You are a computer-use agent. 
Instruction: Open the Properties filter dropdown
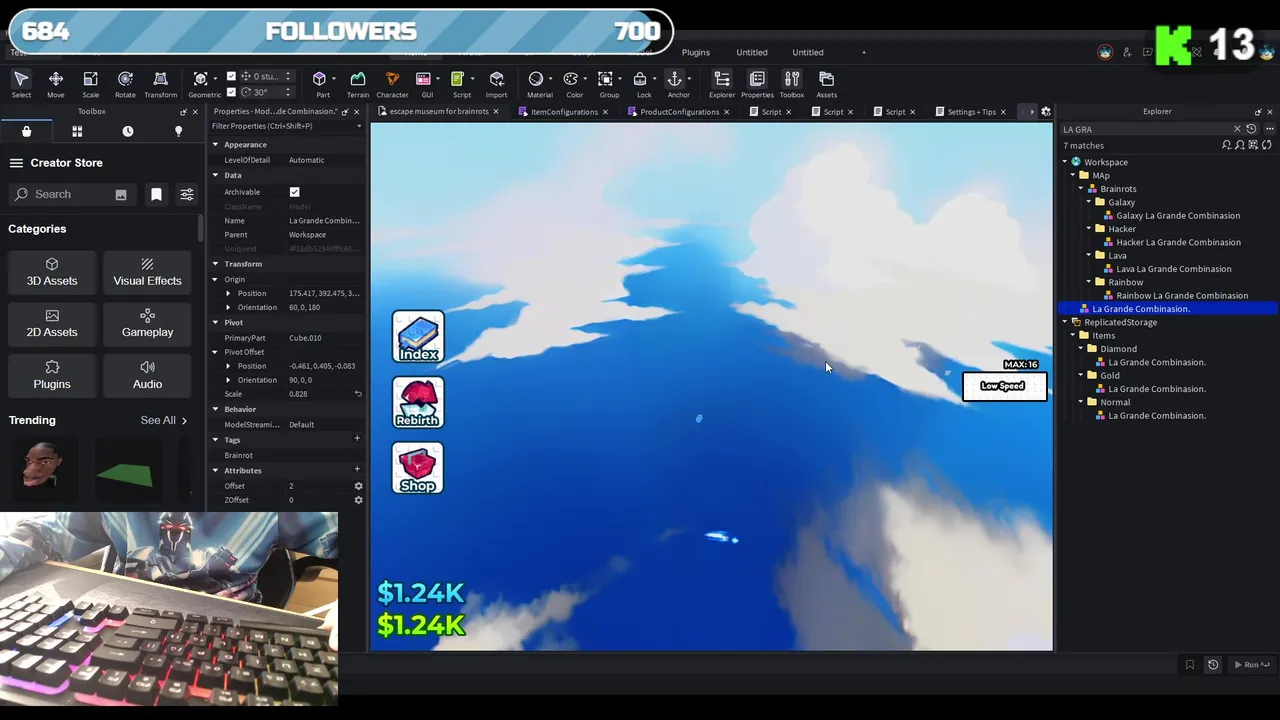click(358, 126)
